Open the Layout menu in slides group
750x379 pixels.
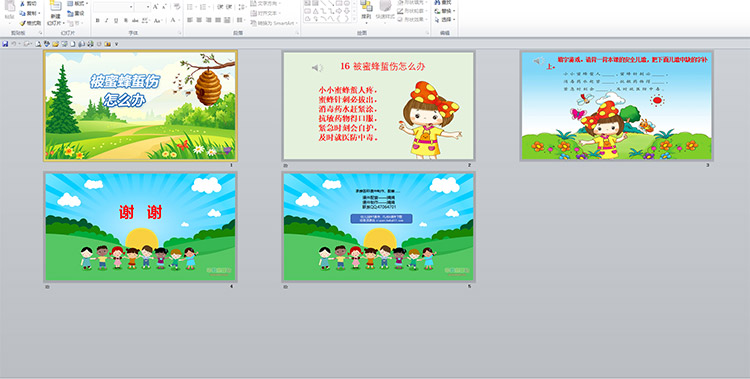coord(77,3)
